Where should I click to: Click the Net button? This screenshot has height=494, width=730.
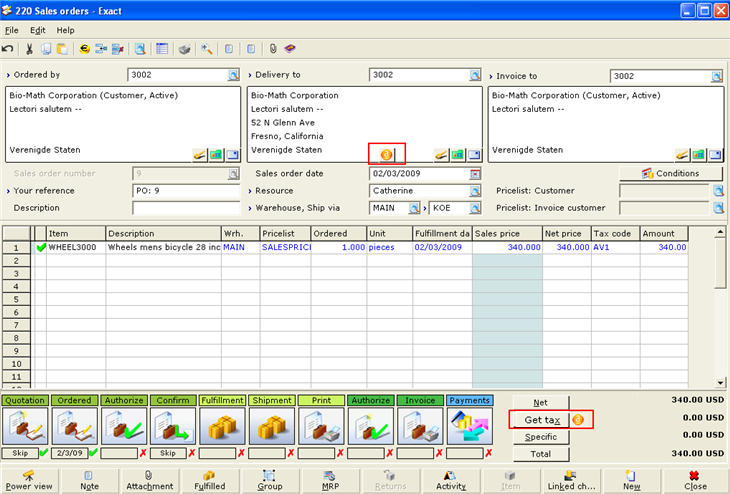coord(541,402)
